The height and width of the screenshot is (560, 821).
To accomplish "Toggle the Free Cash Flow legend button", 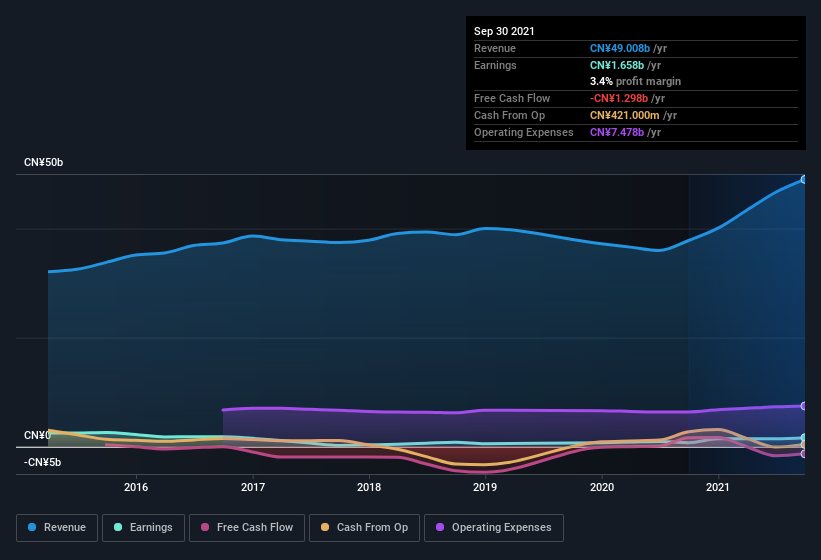I will point(247,528).
